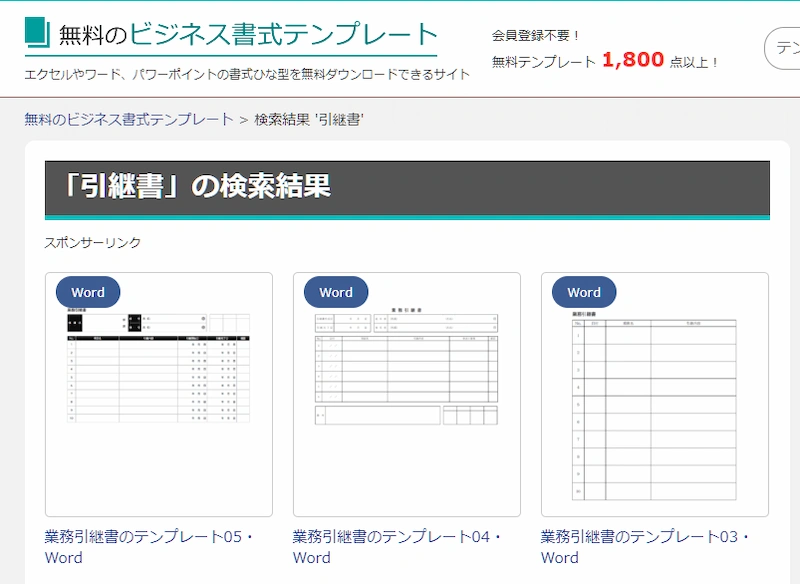The image size is (800, 584).
Task: Click the breadcrumb > separator arrow
Action: (243, 120)
